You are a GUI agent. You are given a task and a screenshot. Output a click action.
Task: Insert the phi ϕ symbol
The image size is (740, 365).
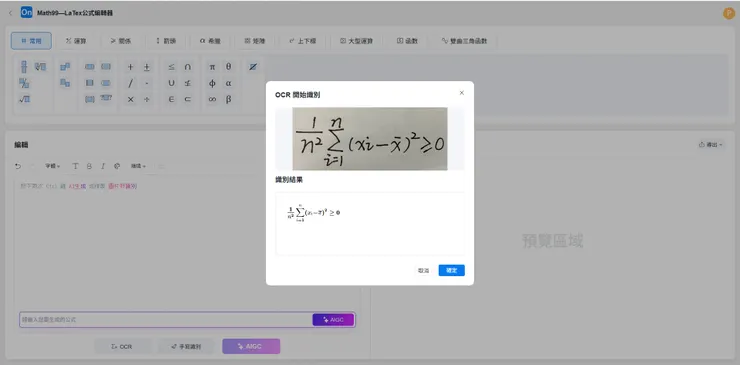click(212, 83)
